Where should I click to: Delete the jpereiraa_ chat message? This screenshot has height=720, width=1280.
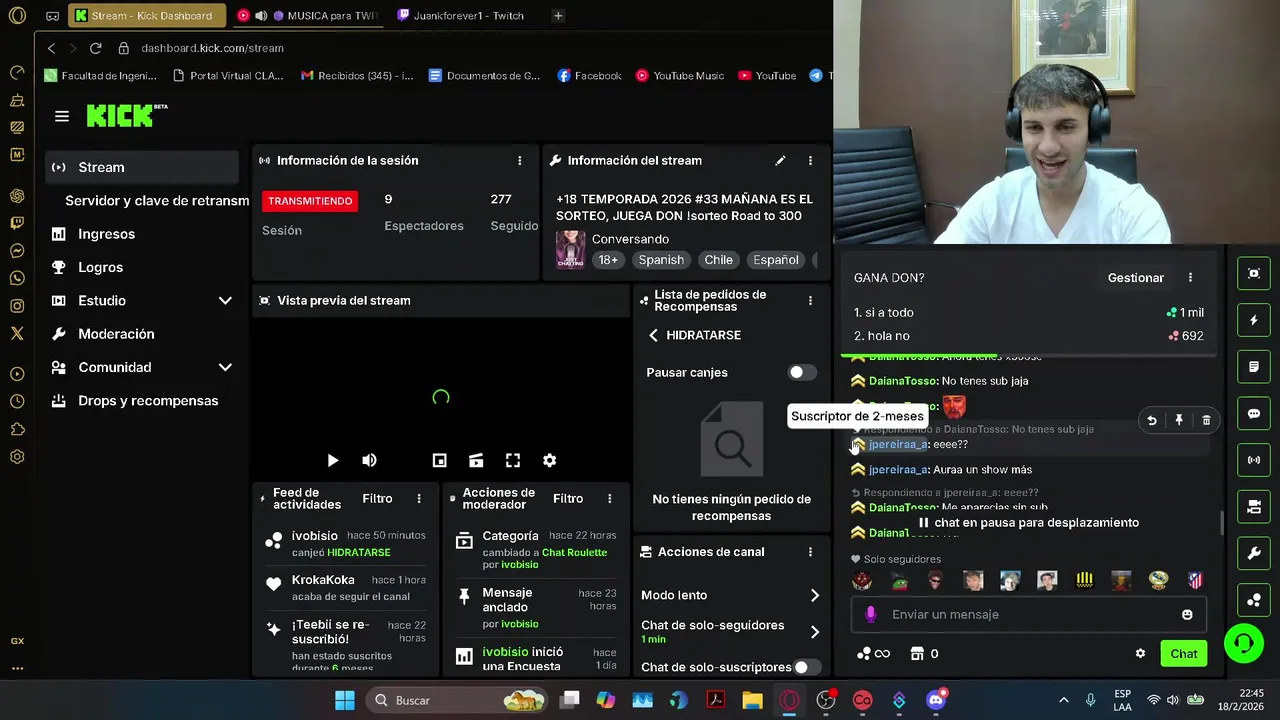point(1206,421)
